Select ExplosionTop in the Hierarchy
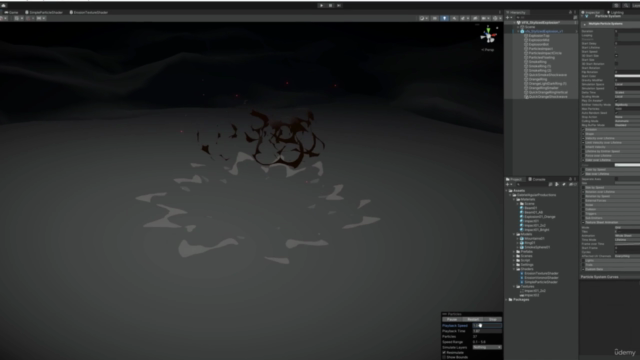Viewport: 640px width, 360px height. point(539,36)
